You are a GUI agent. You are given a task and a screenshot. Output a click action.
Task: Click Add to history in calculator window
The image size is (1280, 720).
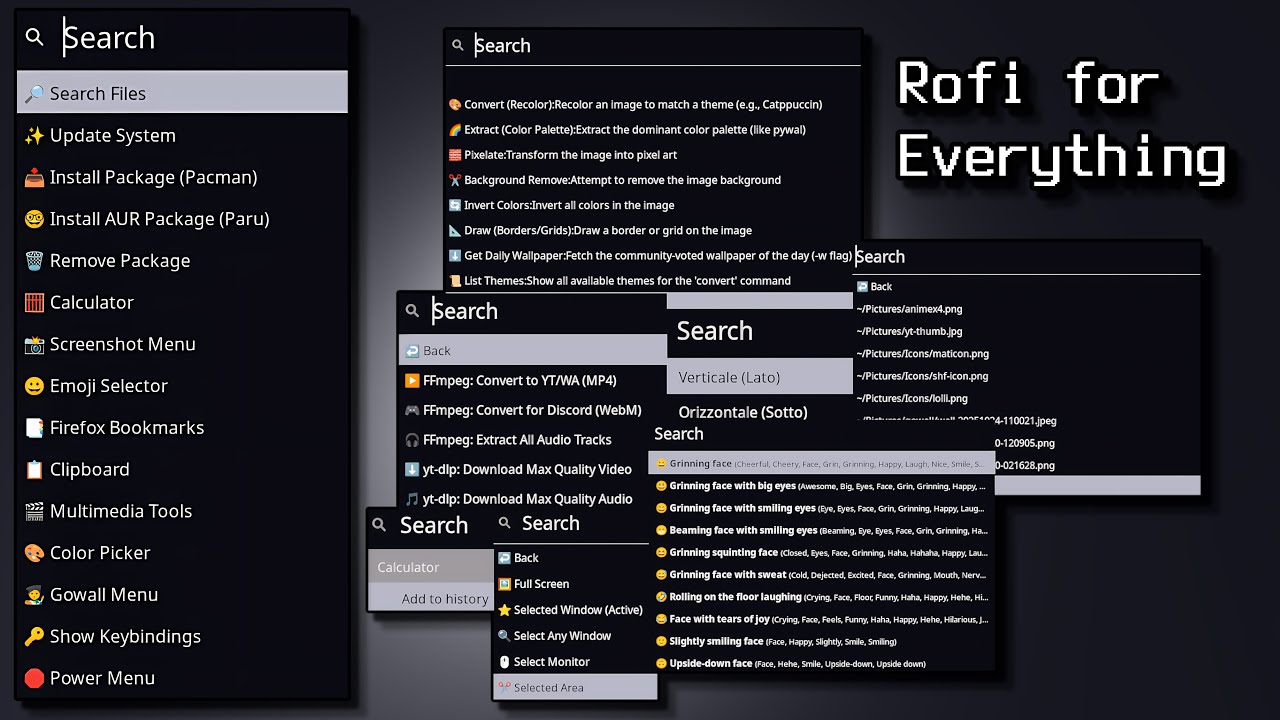(445, 599)
